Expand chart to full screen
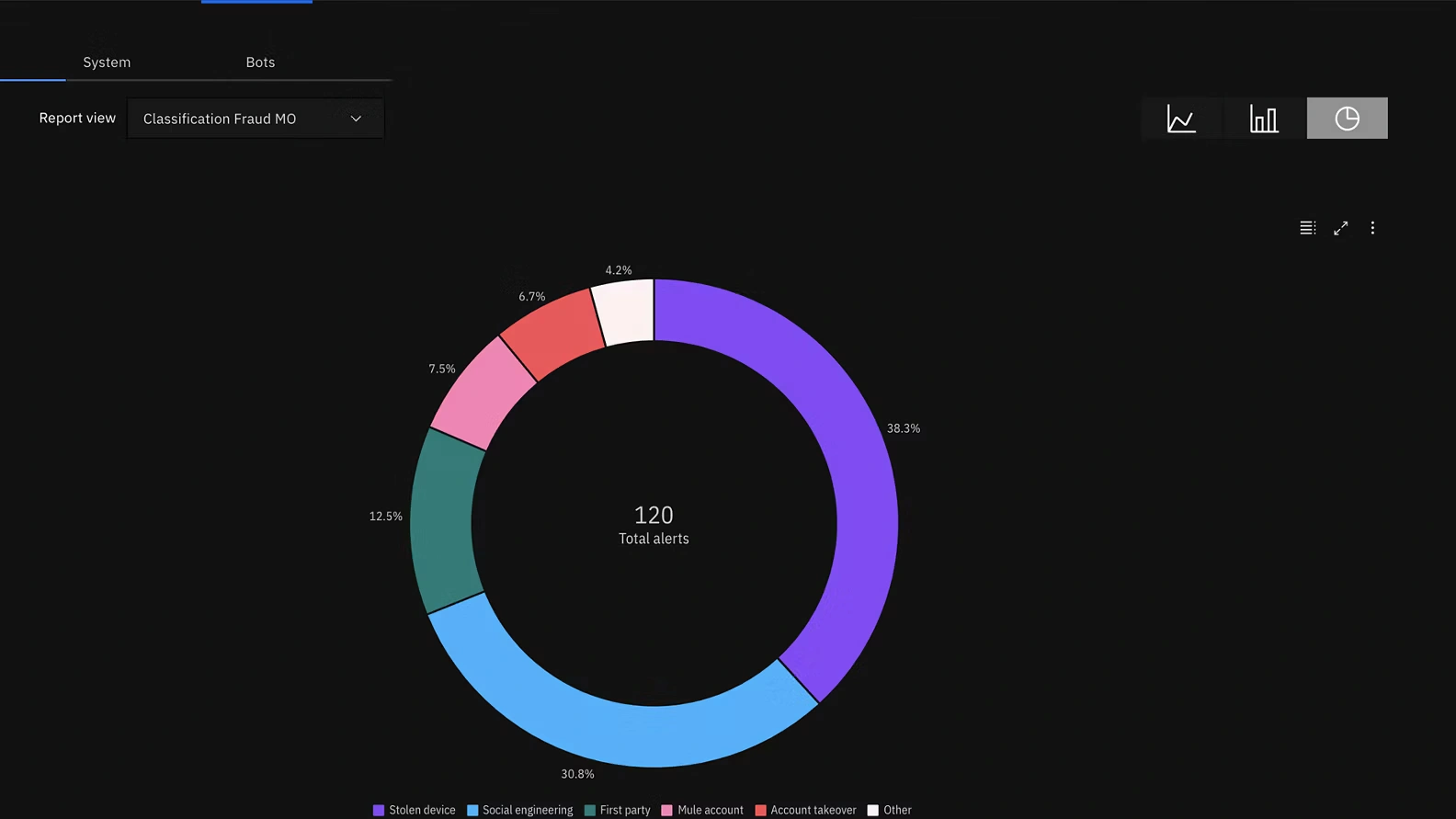 pos(1340,228)
